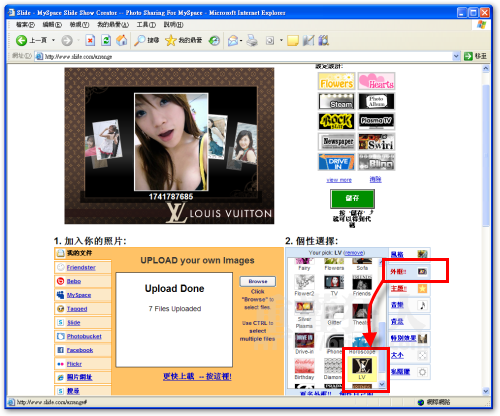The image size is (500, 416).
Task: Open Favorites with the yellow star icon
Action: click(x=170, y=41)
